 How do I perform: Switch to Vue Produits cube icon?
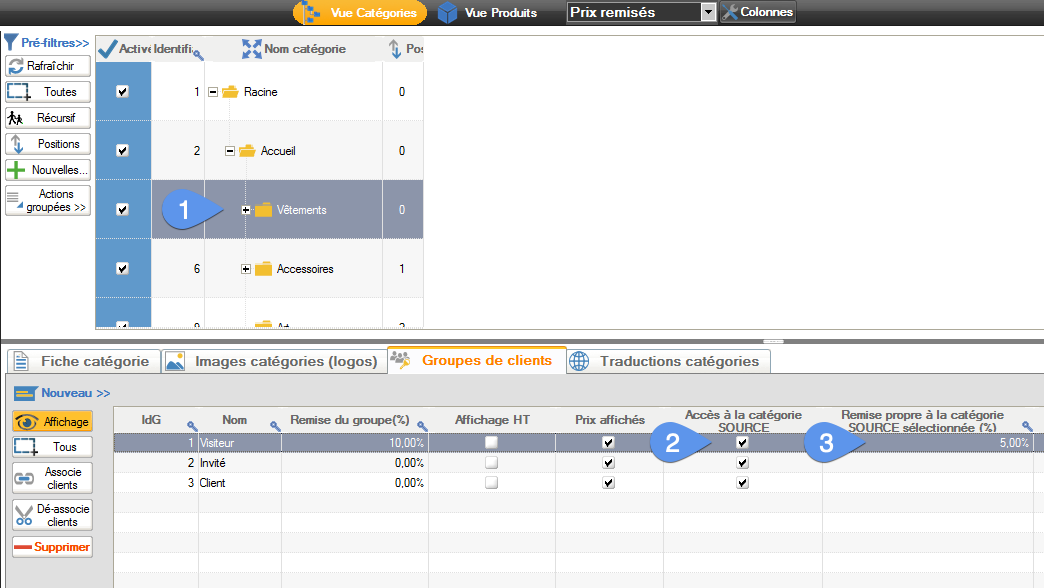click(448, 13)
